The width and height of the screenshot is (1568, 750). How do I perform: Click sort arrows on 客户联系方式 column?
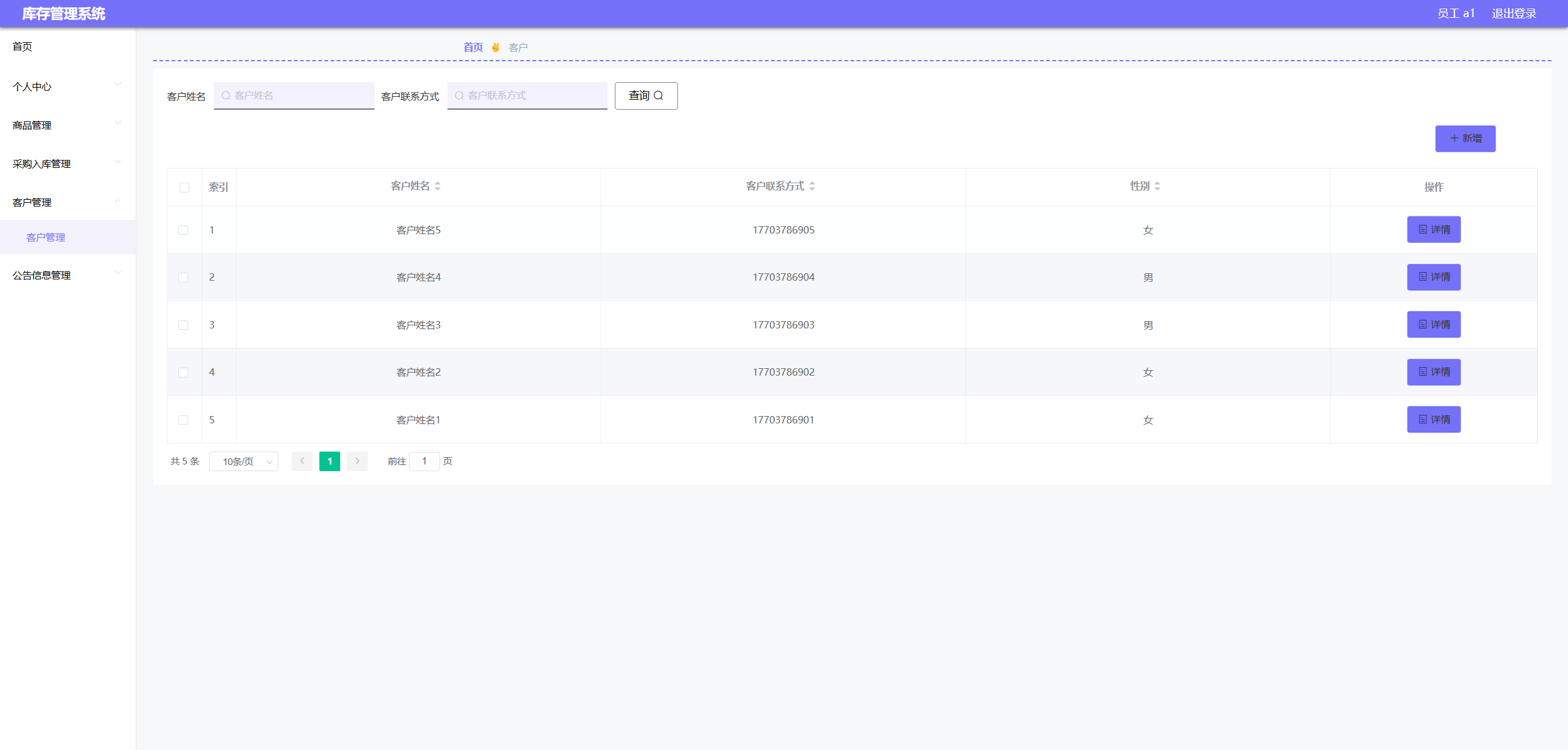812,186
